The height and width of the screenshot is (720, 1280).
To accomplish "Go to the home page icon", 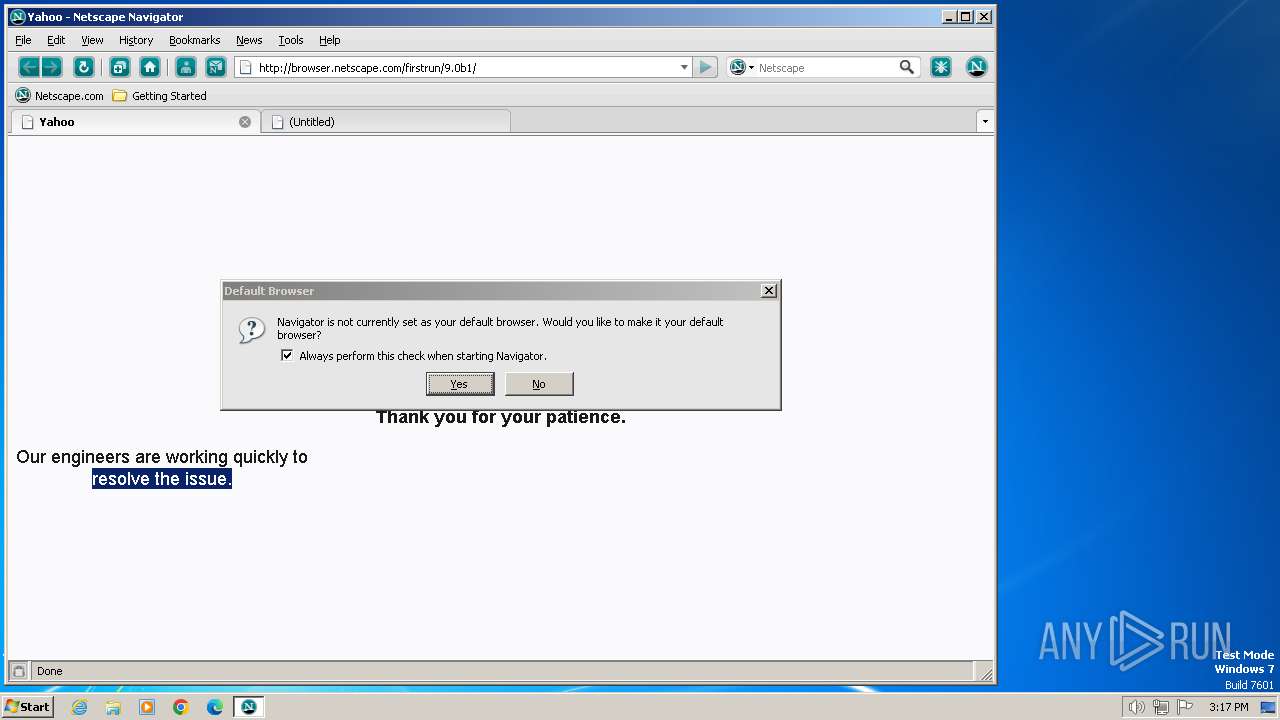I will [150, 67].
